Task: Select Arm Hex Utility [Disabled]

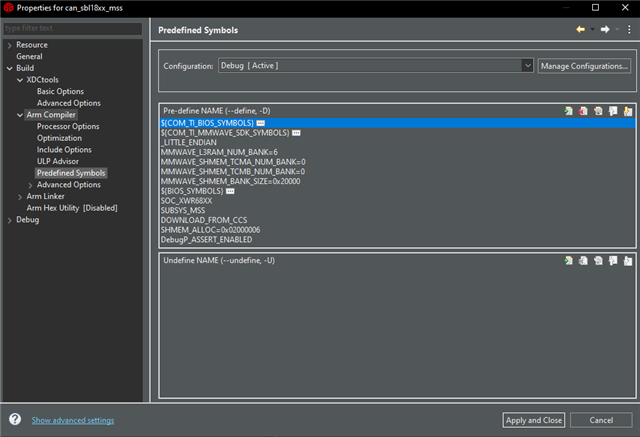Action: (72, 208)
